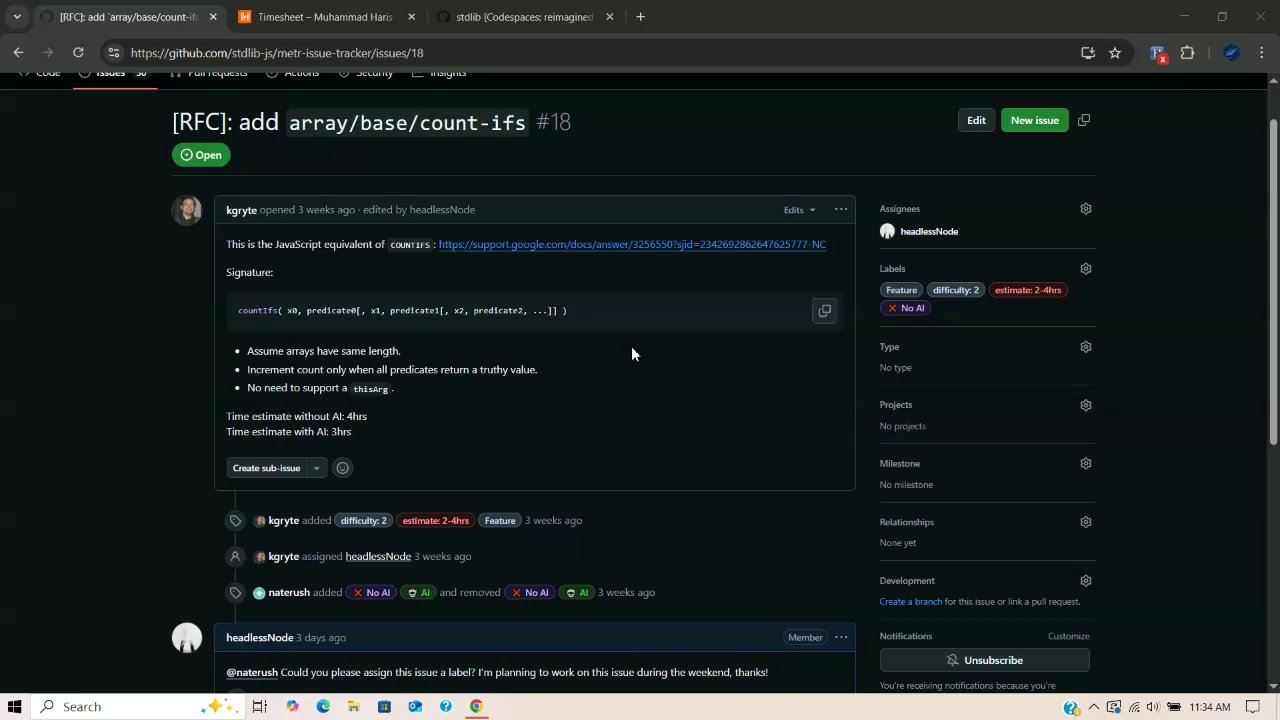This screenshot has width=1280, height=720.
Task: Open kgryte's profile in the issue header
Action: pos(241,210)
